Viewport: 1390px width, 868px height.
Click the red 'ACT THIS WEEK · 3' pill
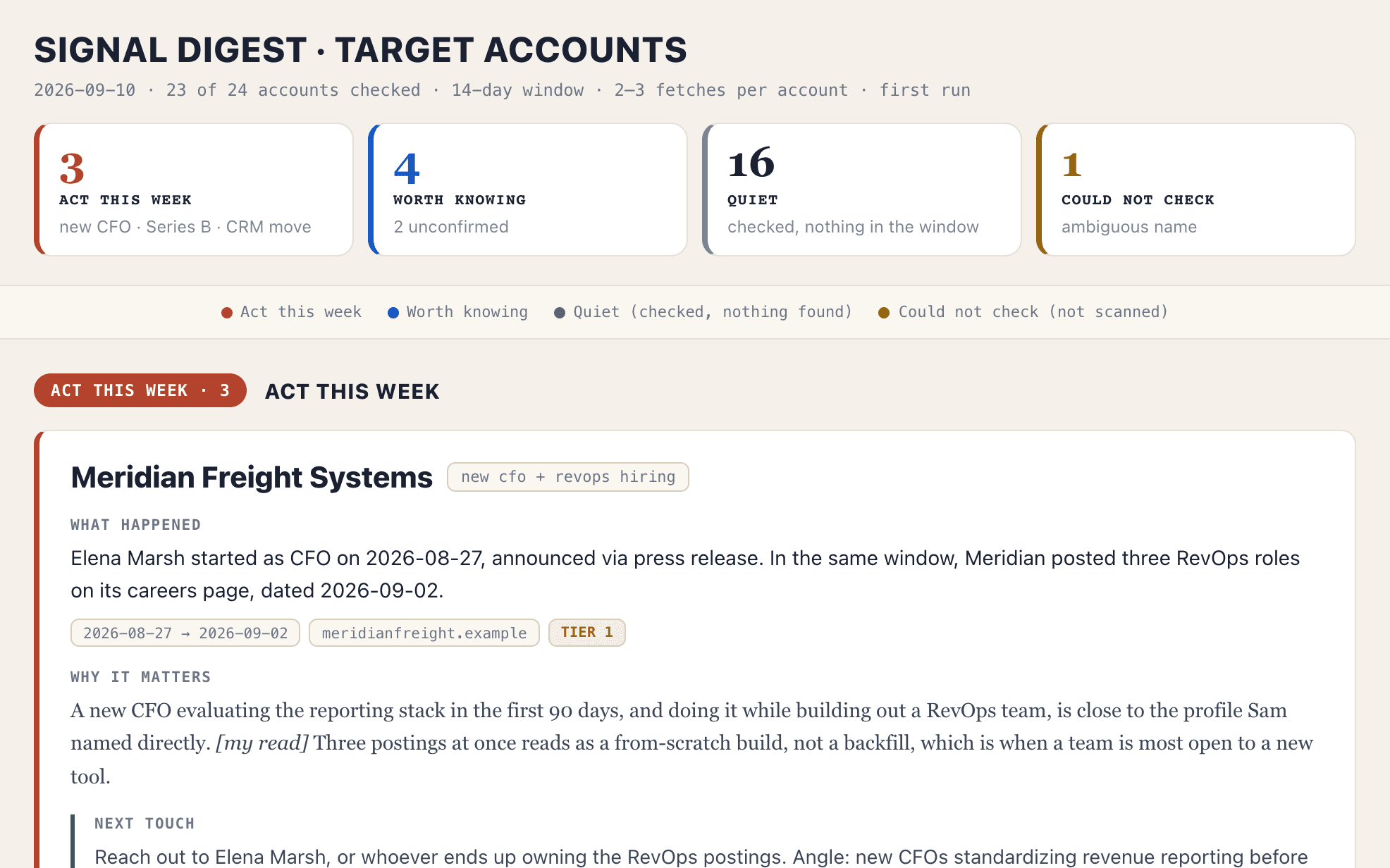140,390
